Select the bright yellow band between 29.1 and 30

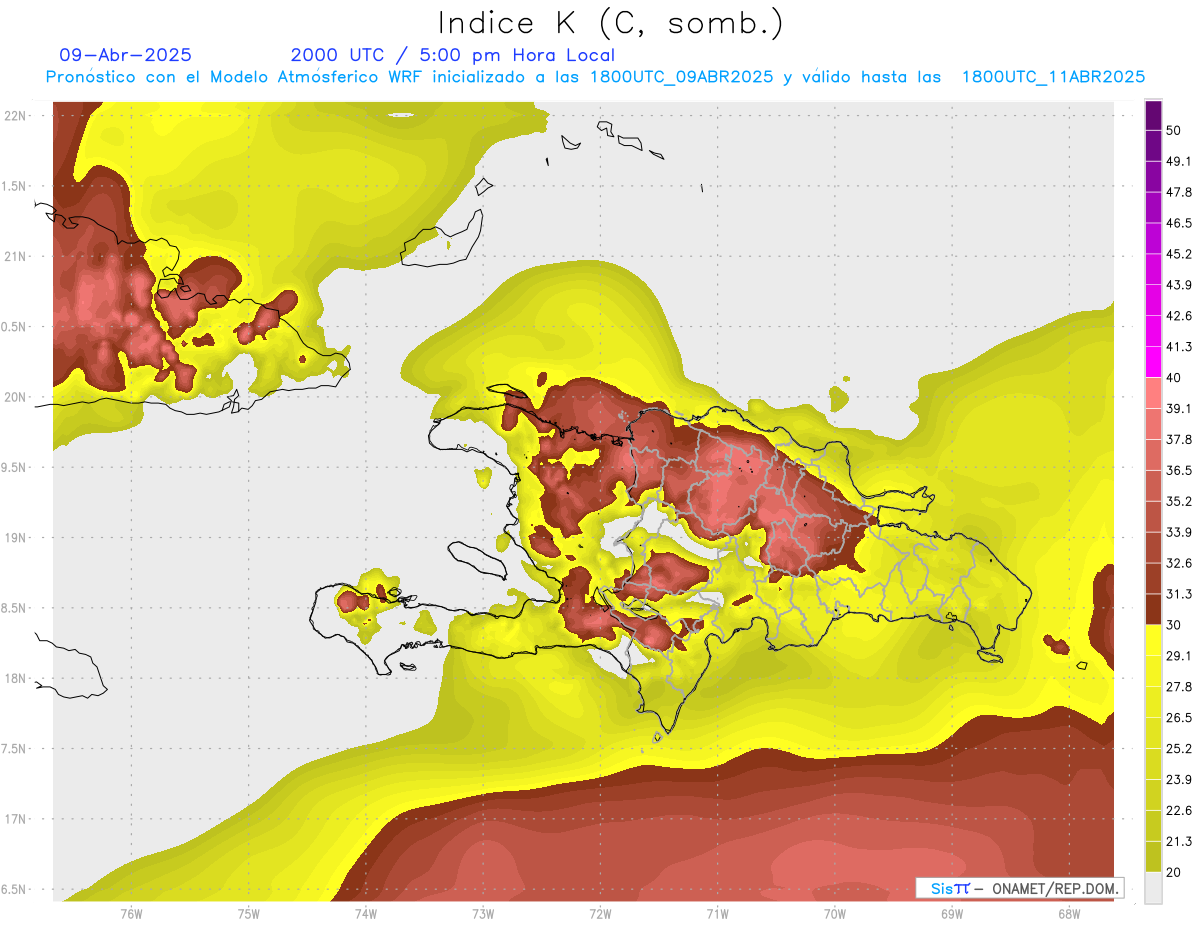click(1153, 640)
